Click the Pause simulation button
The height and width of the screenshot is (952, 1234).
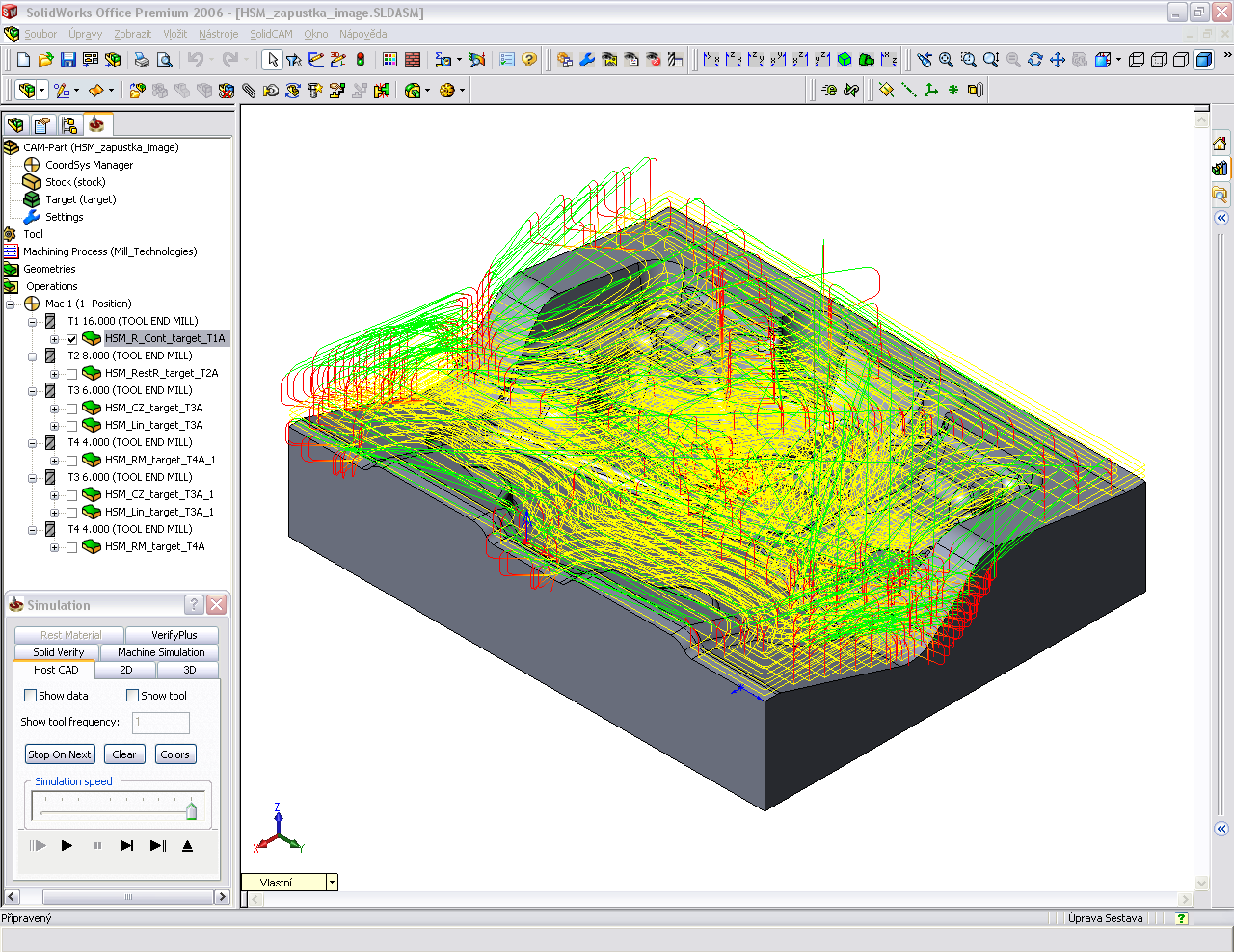click(97, 845)
